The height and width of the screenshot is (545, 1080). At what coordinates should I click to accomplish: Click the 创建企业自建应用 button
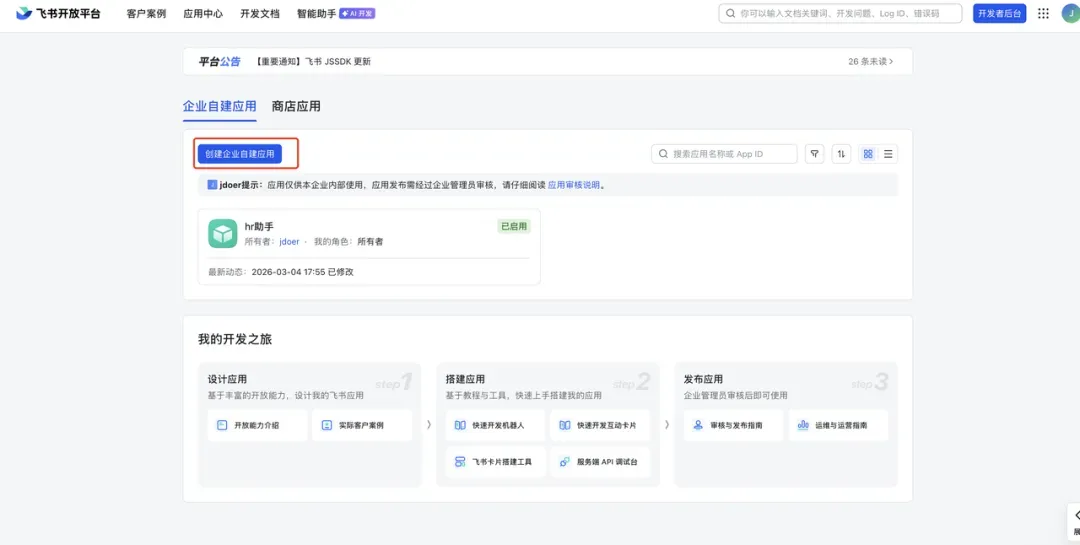pyautogui.click(x=240, y=154)
